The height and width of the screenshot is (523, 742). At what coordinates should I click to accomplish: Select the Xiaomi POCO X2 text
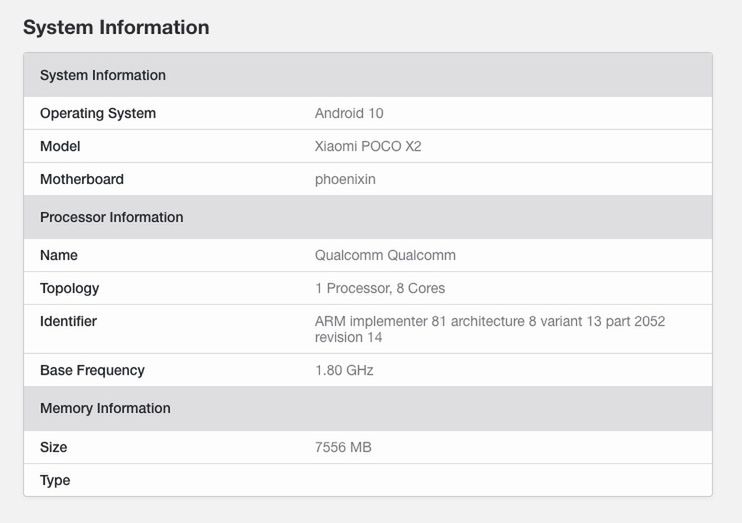click(x=368, y=147)
